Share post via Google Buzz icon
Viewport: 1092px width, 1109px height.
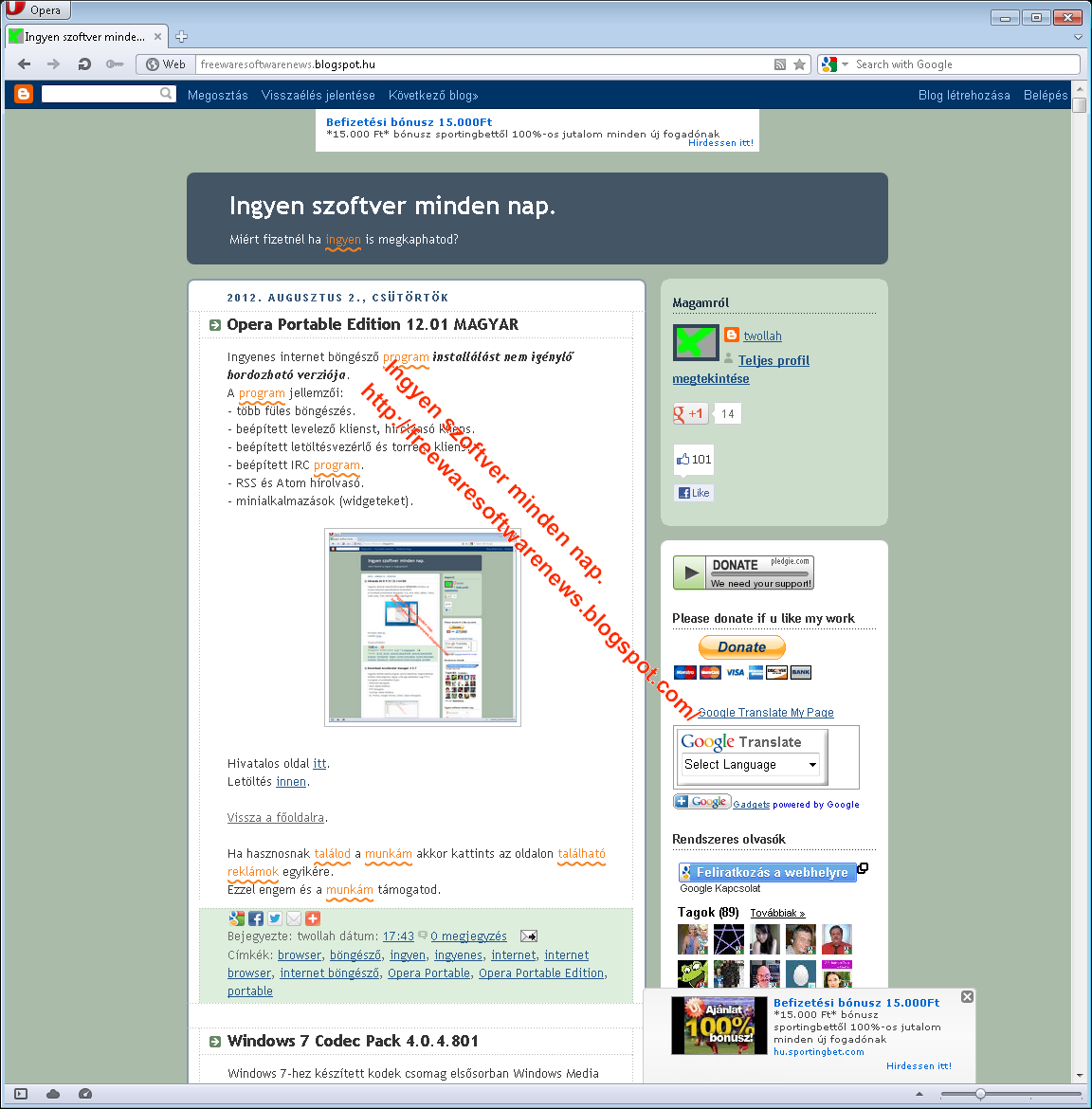click(x=236, y=918)
